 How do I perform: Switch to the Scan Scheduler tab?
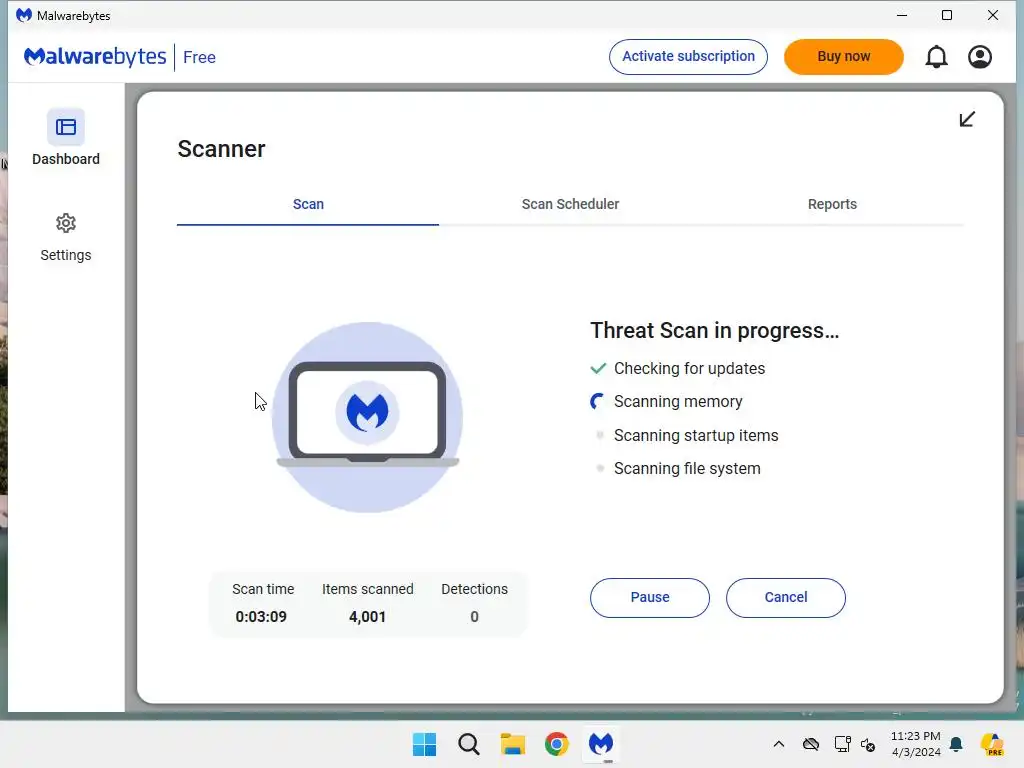tap(570, 204)
